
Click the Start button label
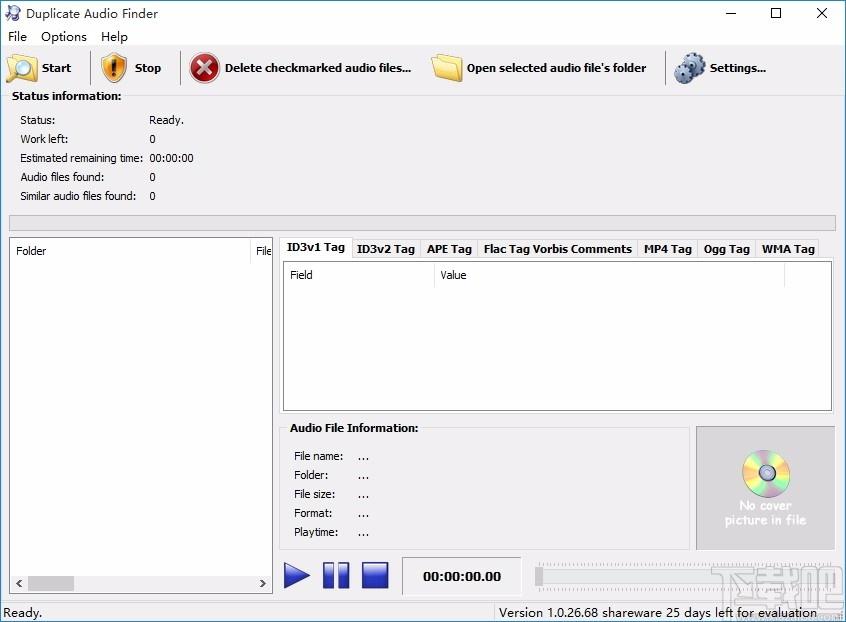pos(56,68)
